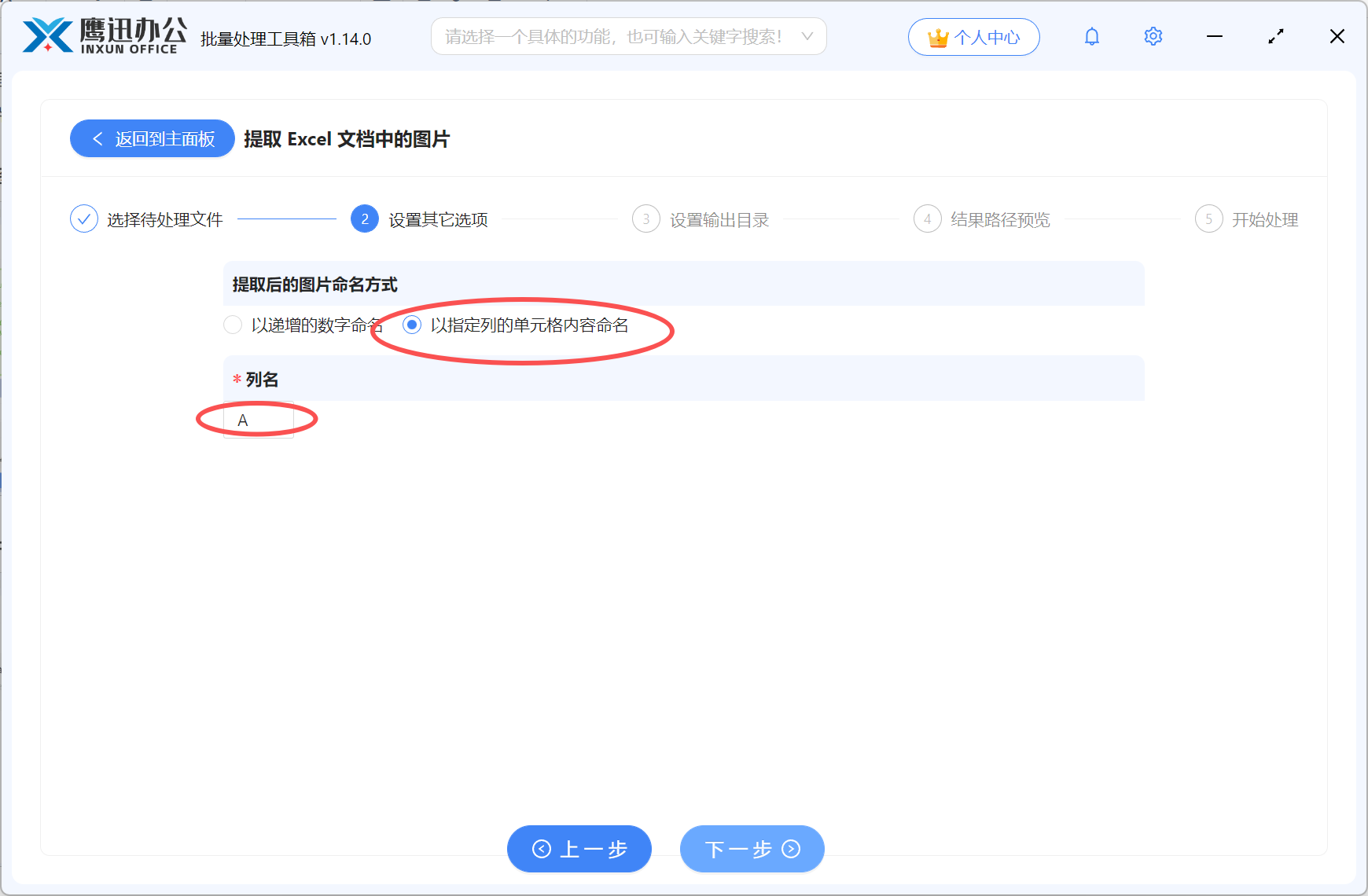1368x896 pixels.
Task: Toggle the fullscreen expand icon
Action: click(1276, 35)
